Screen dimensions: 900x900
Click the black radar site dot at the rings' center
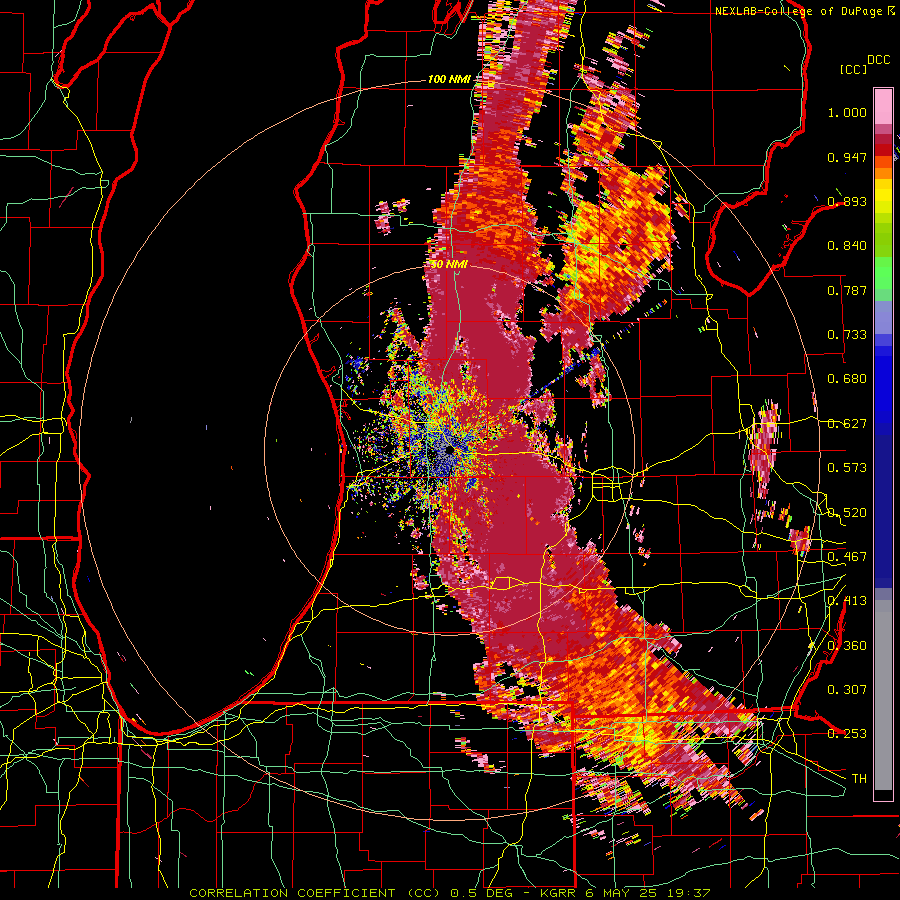click(x=449, y=451)
